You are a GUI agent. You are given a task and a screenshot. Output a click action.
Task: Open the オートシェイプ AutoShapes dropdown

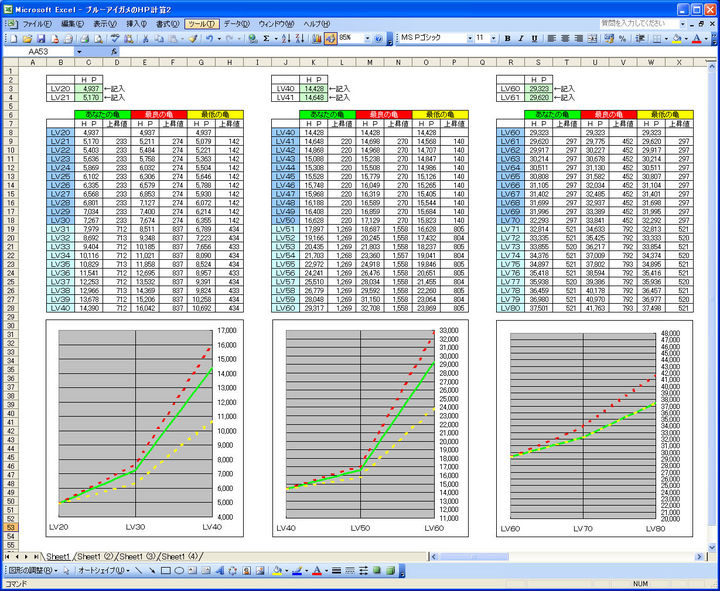pos(104,571)
